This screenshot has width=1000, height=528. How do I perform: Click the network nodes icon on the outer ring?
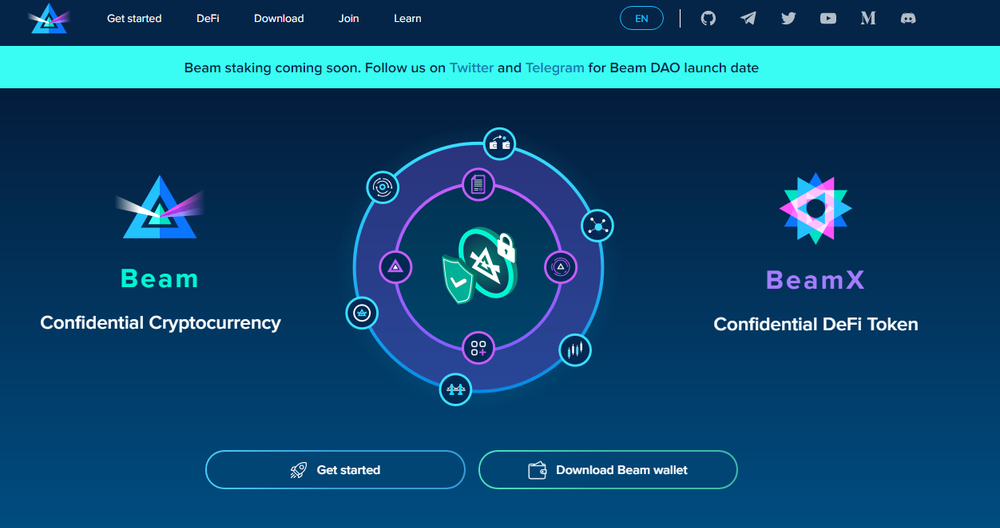(x=598, y=225)
